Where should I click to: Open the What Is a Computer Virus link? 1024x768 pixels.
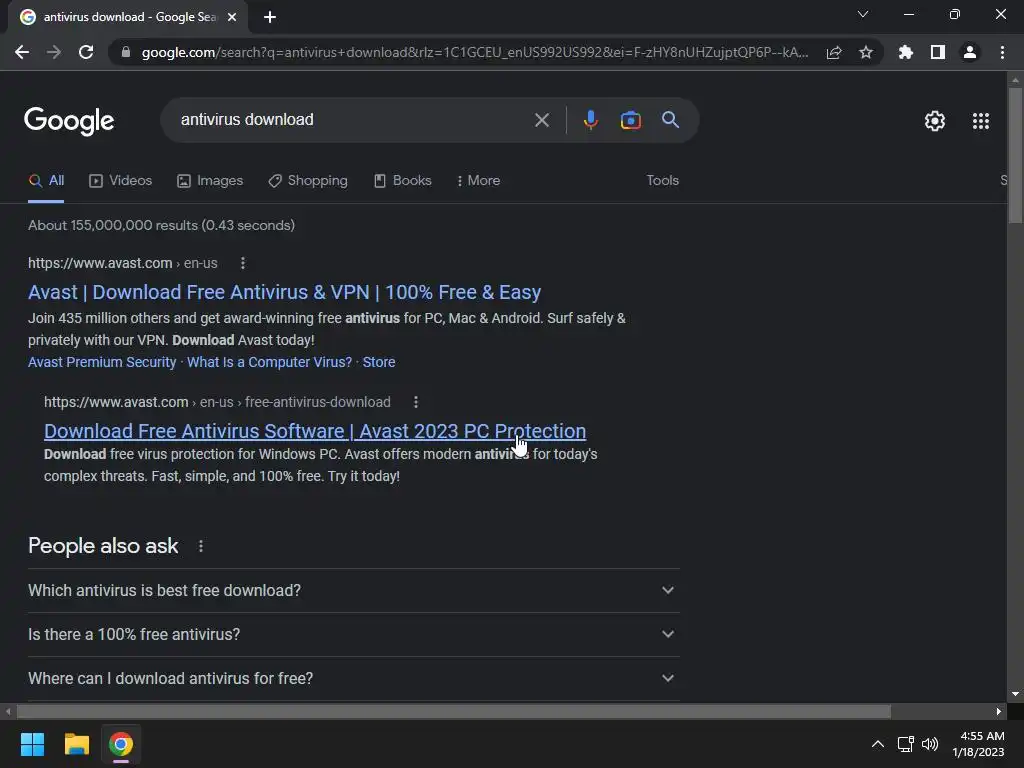[x=269, y=362]
